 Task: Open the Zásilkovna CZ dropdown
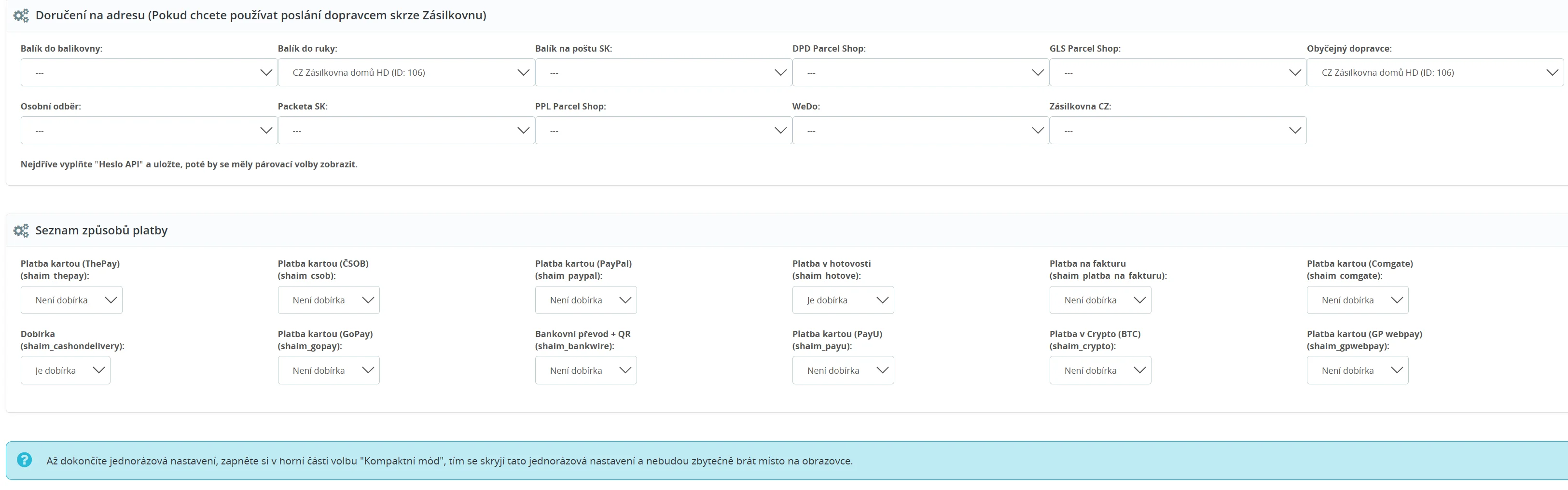(x=1177, y=130)
